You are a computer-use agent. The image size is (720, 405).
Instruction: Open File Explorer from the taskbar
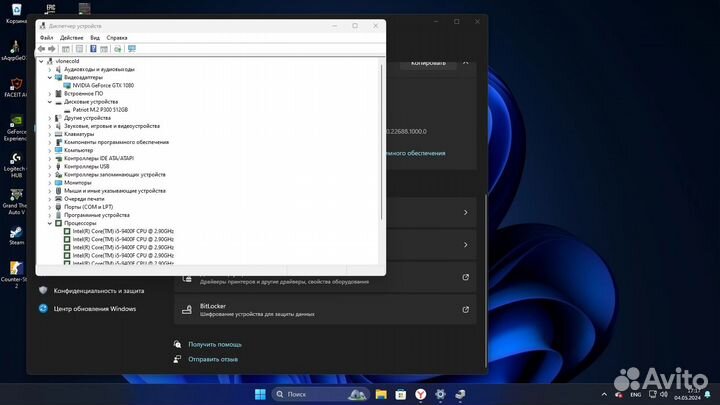point(381,394)
